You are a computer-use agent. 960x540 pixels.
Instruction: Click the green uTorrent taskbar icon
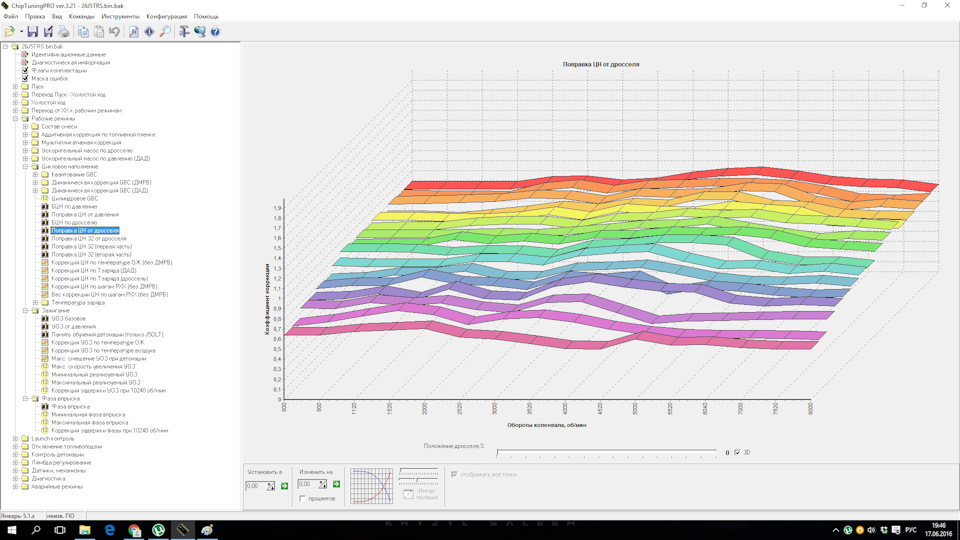[159, 530]
